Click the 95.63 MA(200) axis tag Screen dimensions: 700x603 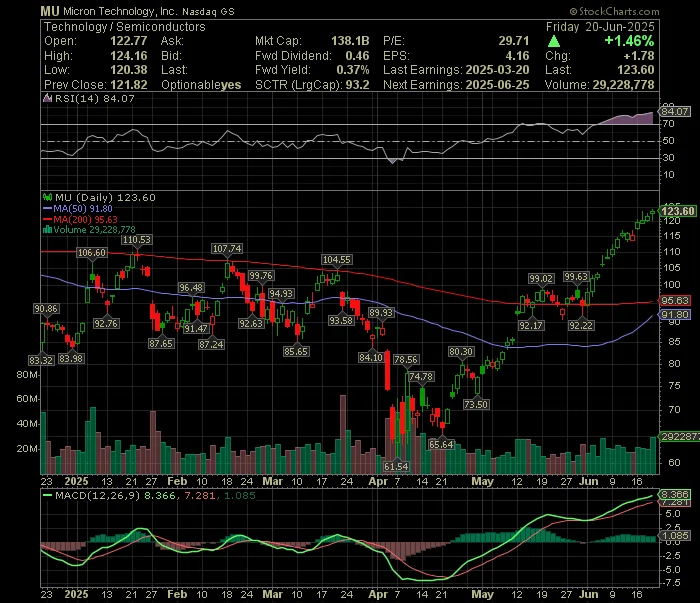(x=675, y=300)
